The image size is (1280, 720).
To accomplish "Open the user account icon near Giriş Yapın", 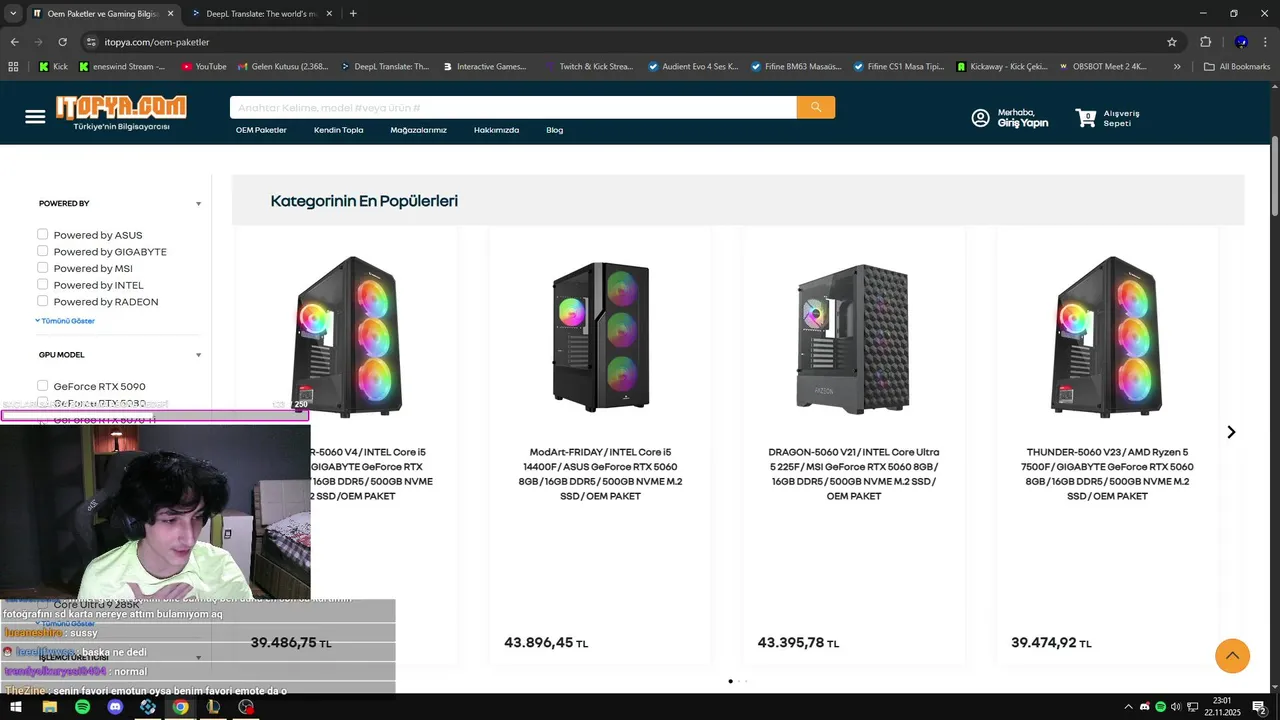I will [981, 118].
